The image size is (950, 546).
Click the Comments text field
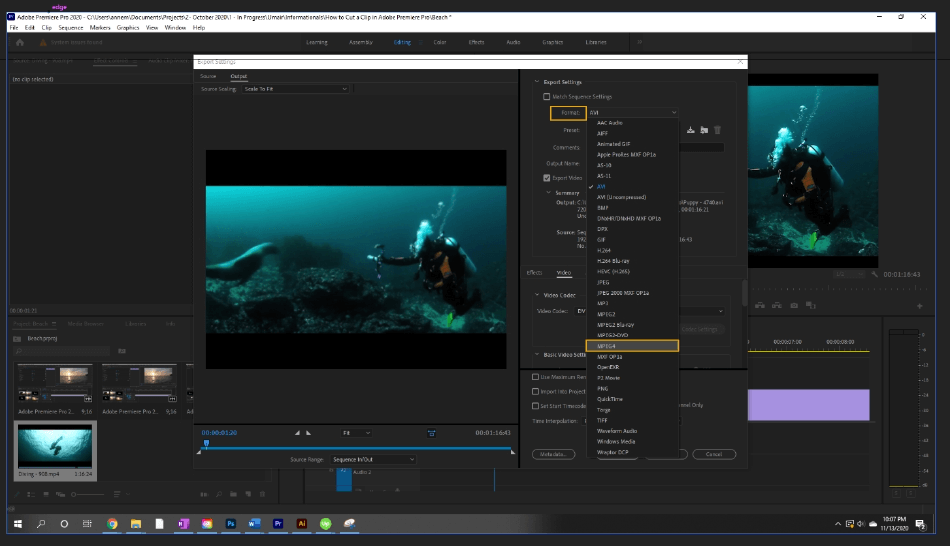(702, 147)
